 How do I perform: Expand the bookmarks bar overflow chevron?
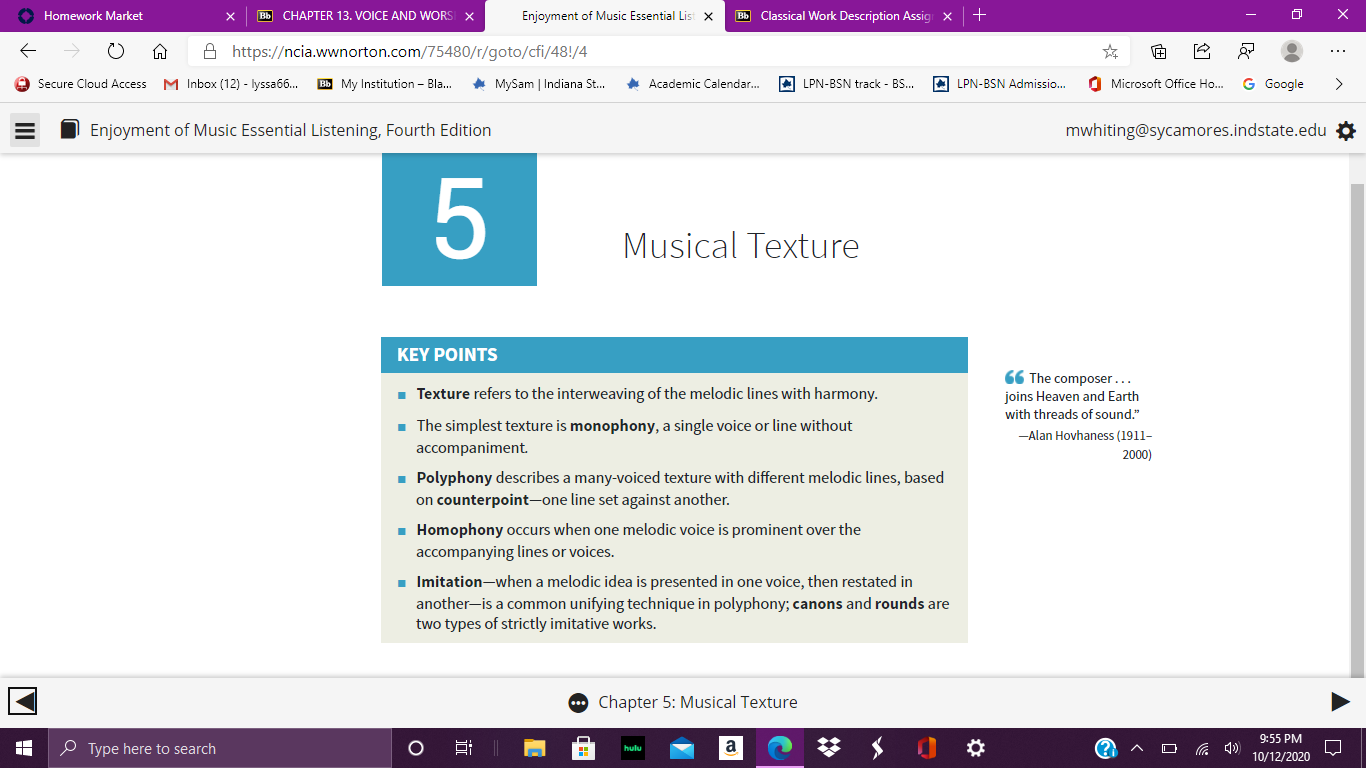click(x=1339, y=84)
